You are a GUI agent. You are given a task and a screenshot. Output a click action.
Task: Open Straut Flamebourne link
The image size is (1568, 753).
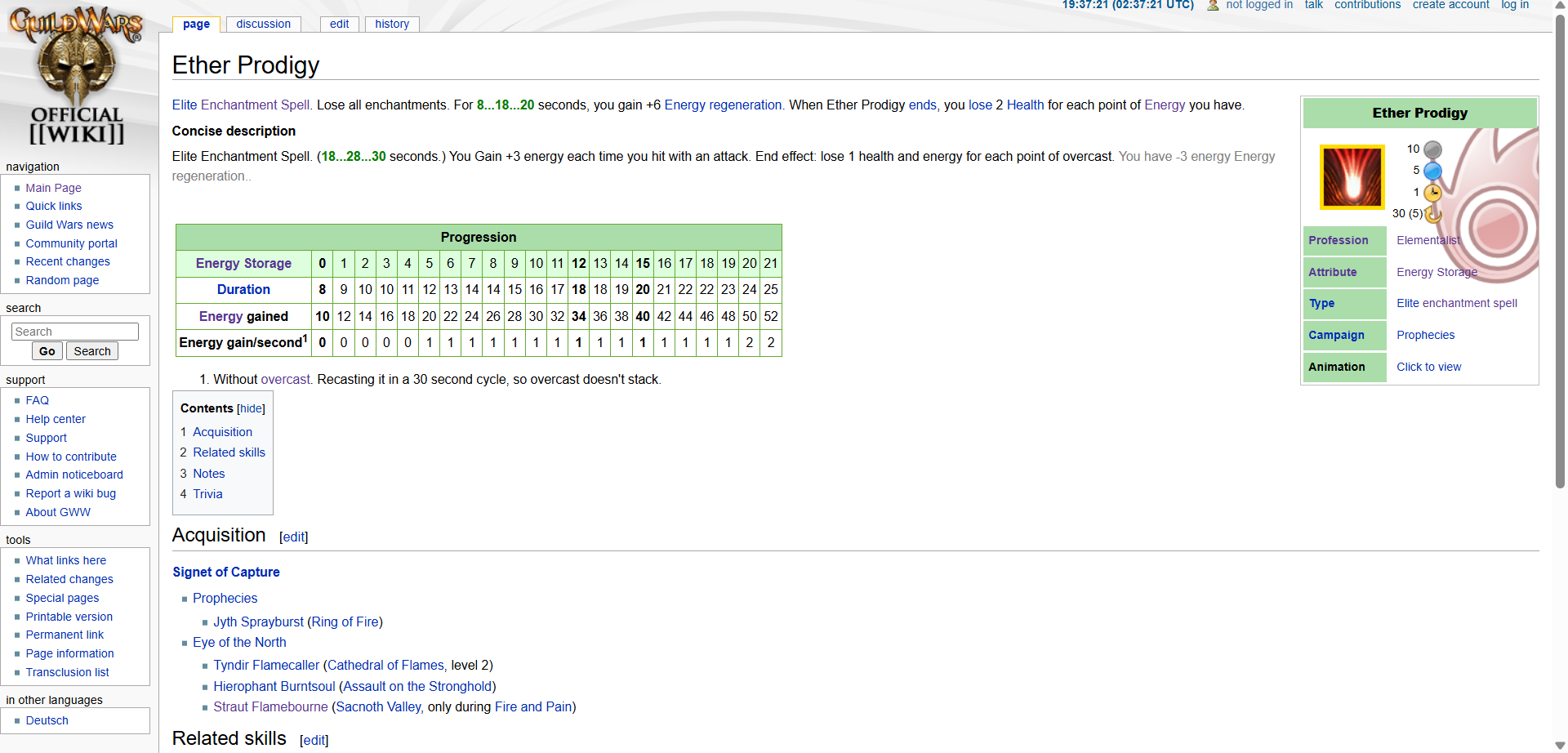270,706
